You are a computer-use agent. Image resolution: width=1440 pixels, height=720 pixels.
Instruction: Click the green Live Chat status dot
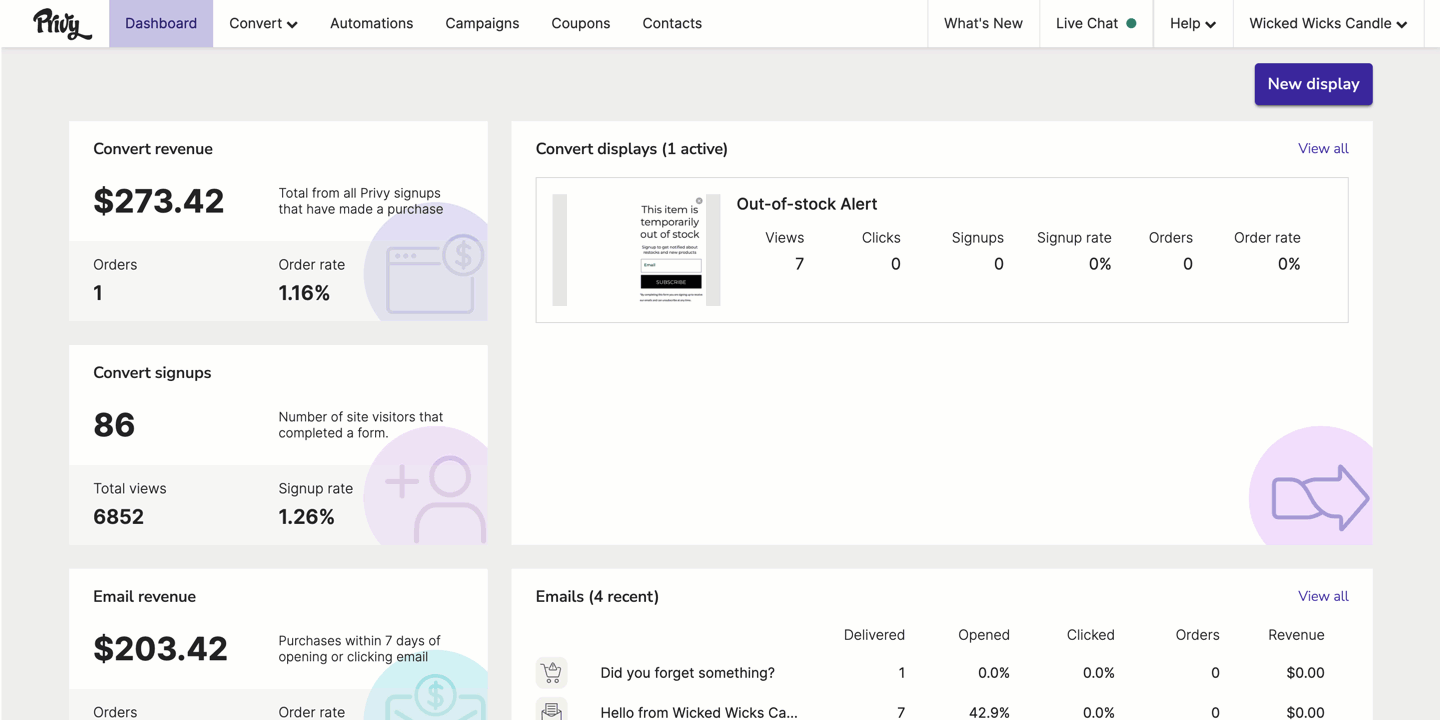point(1131,23)
